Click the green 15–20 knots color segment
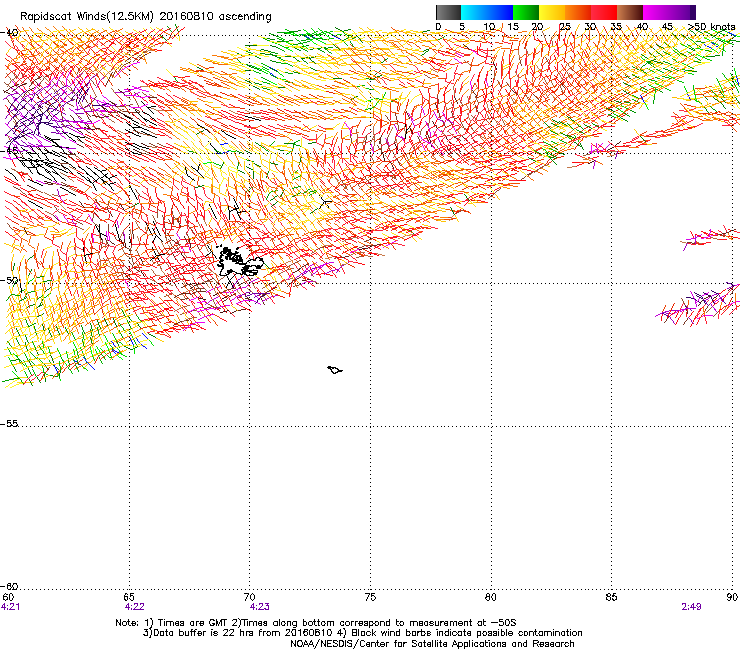The image size is (740, 650). [x=526, y=12]
